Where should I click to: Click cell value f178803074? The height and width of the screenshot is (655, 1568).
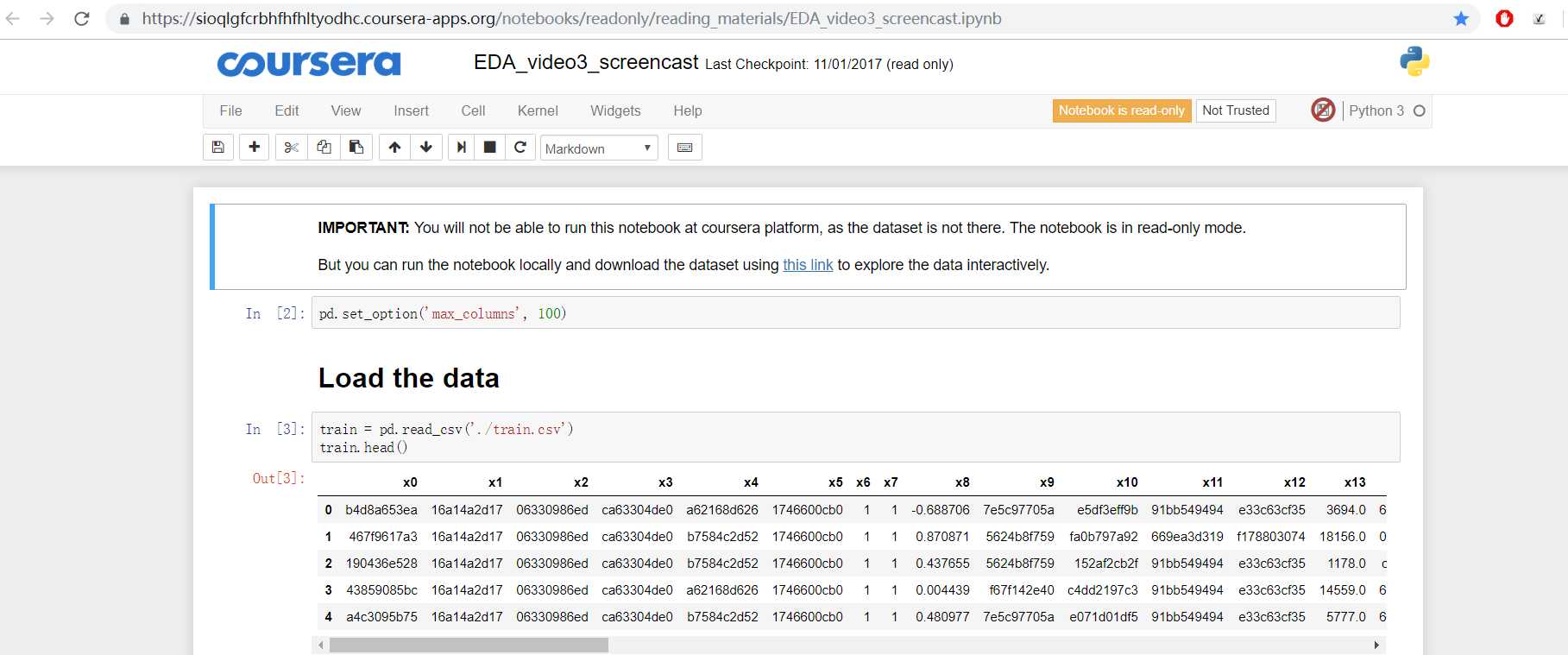1271,537
